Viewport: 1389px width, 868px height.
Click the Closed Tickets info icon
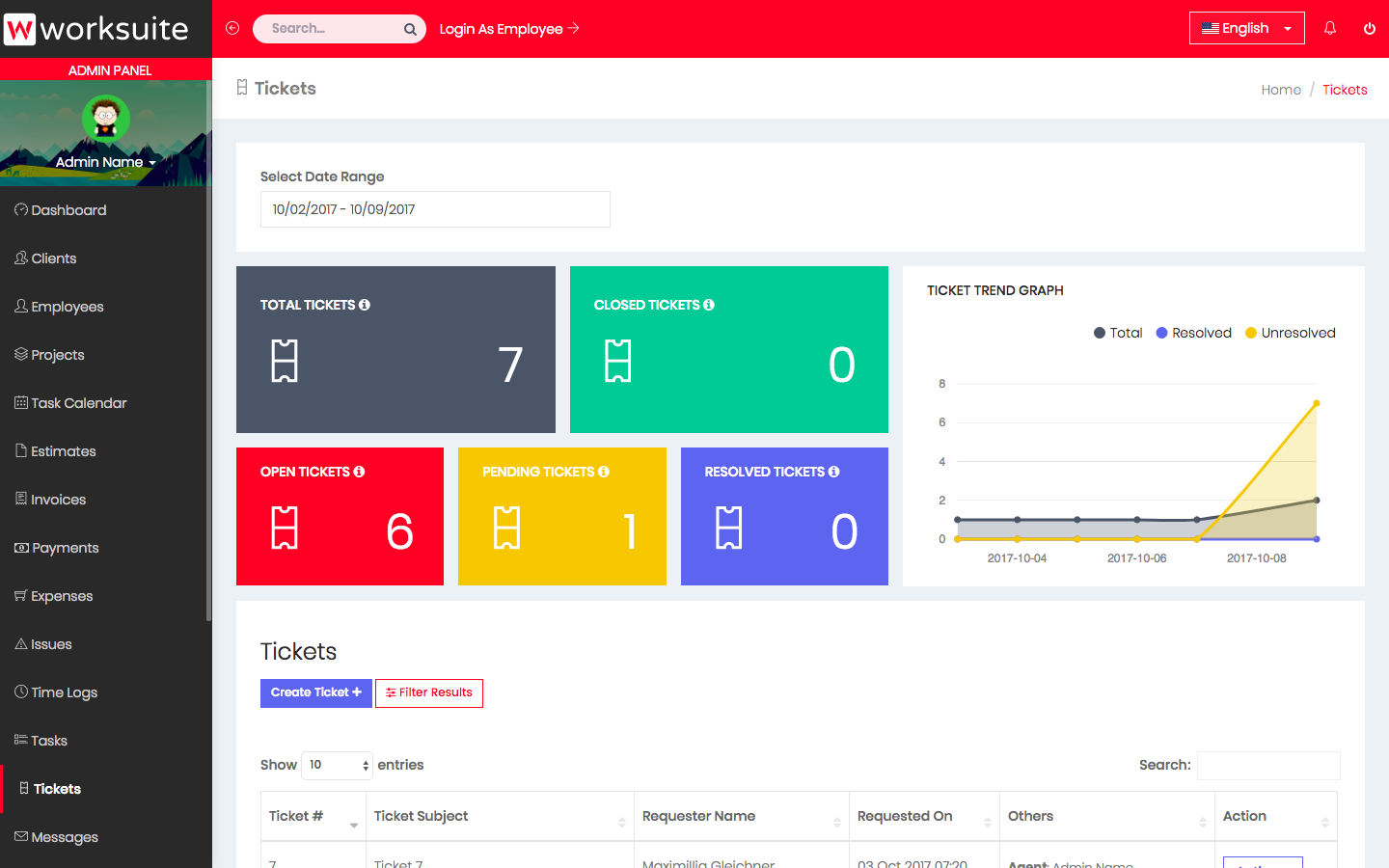(x=709, y=305)
